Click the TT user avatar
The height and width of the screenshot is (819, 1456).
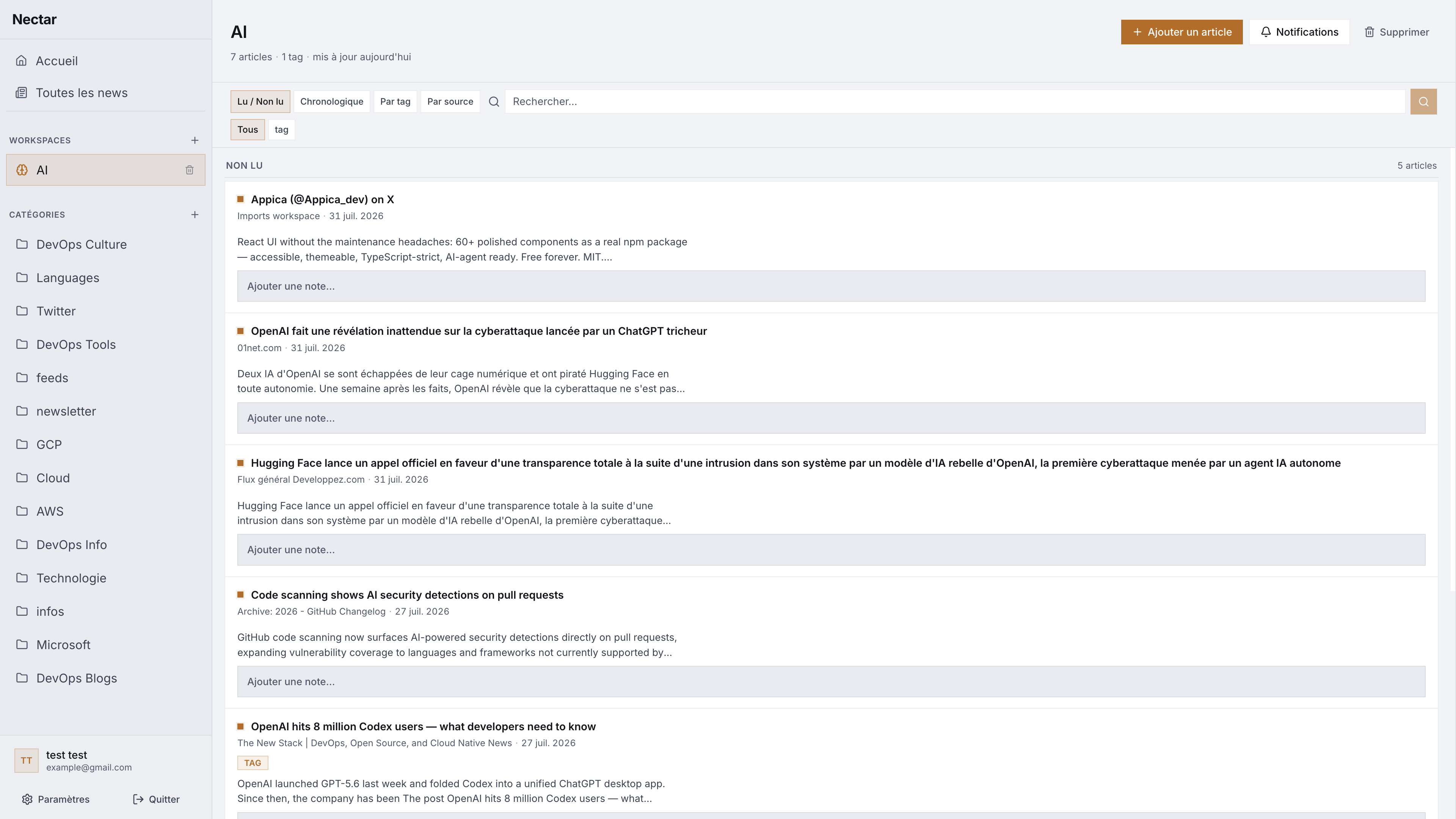click(27, 761)
